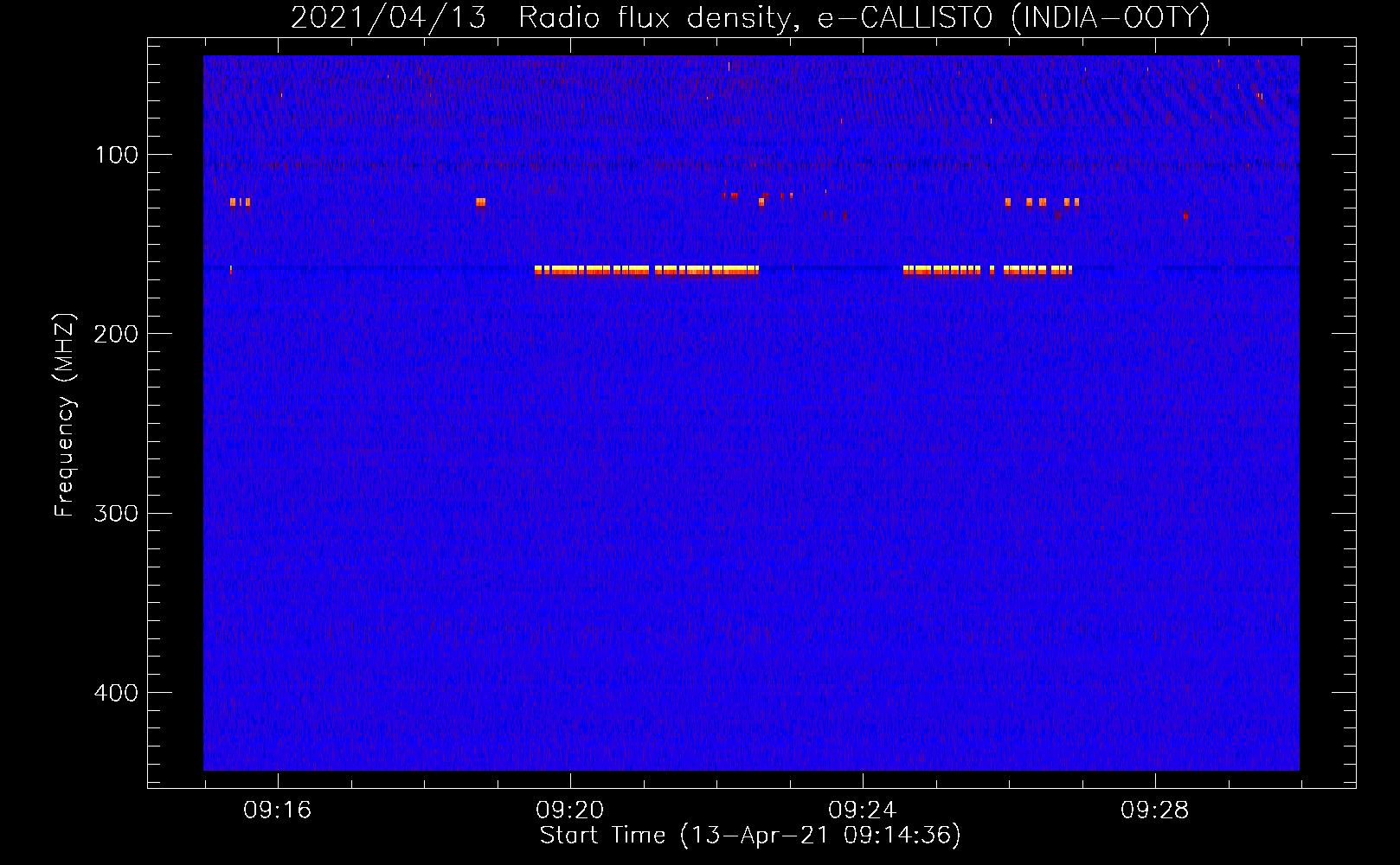The width and height of the screenshot is (1400, 865).
Task: Click the '09:16' time tick label
Action: [277, 811]
